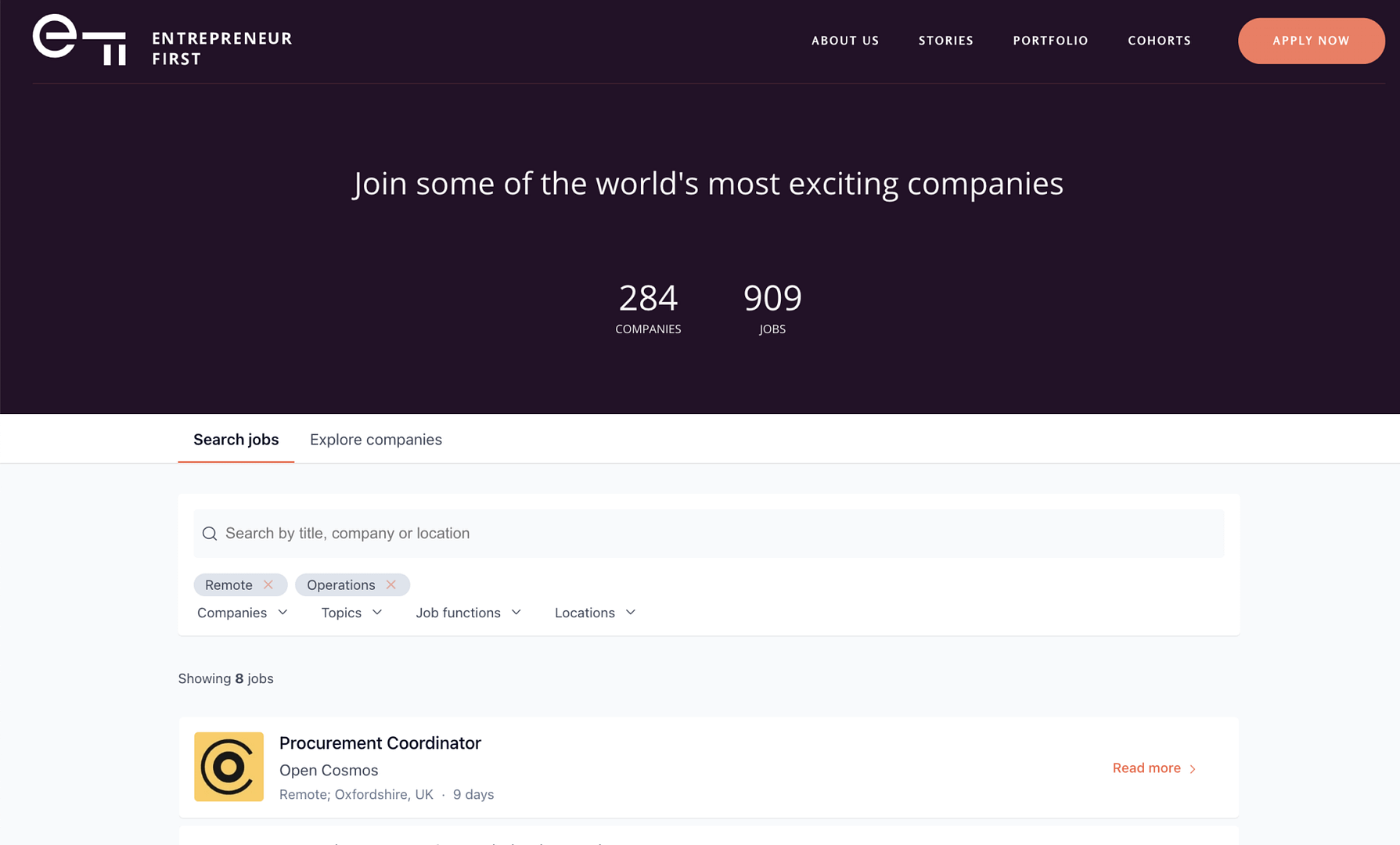This screenshot has height=845, width=1400.
Task: Click Read more for Procurement Coordinator
Action: [1146, 768]
